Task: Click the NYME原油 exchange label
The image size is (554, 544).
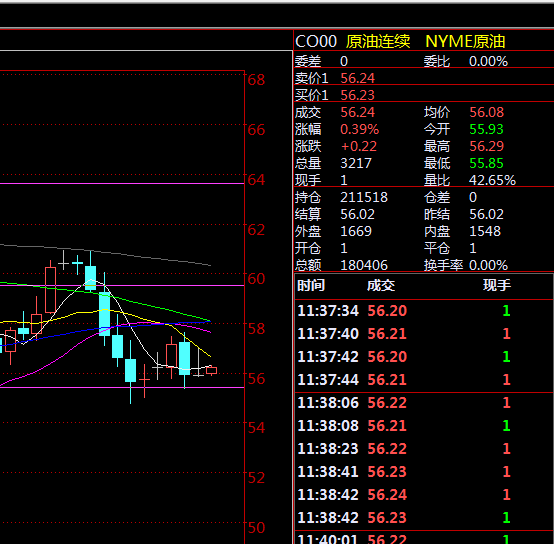Action: point(465,42)
